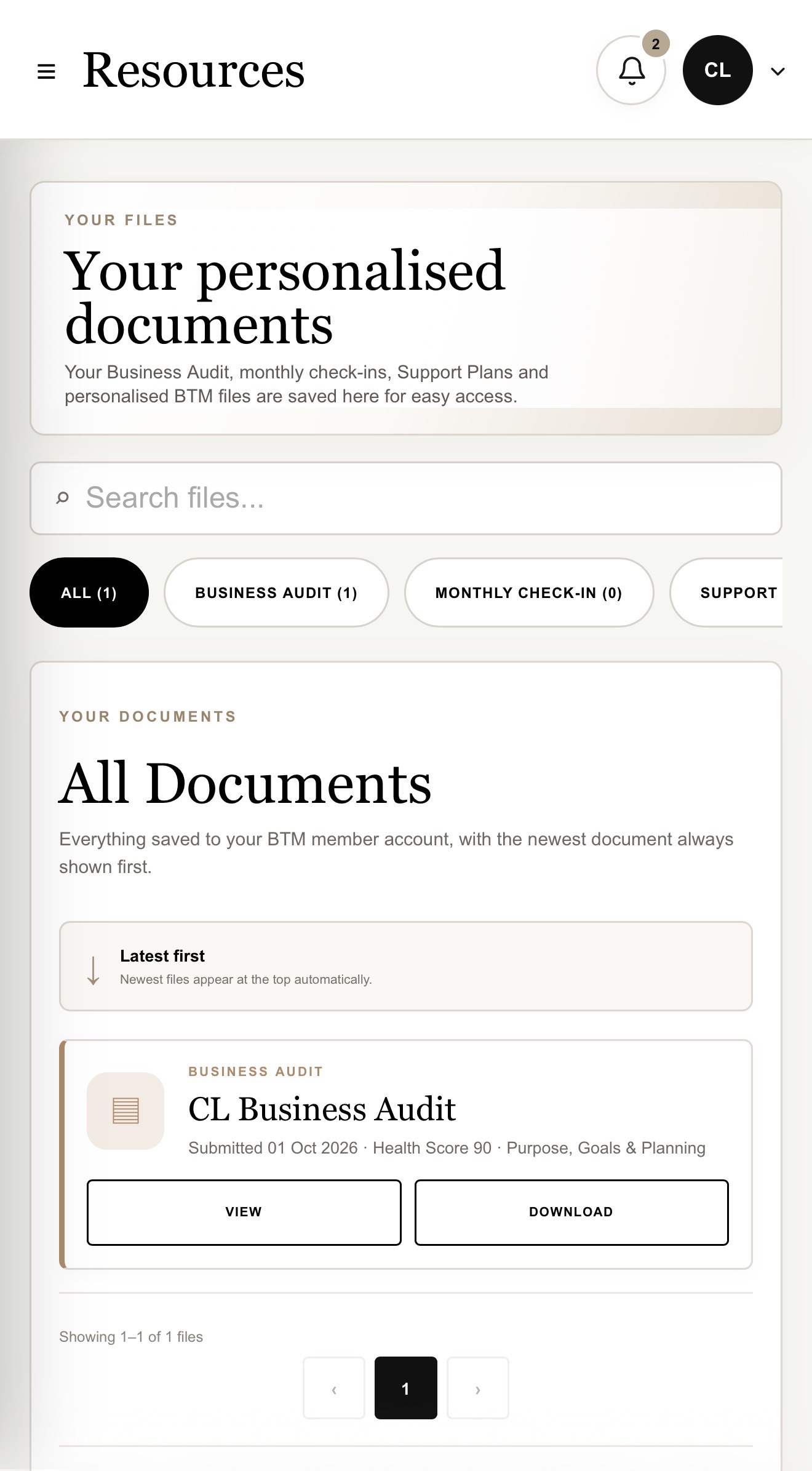812x1471 pixels.
Task: Click the 'YOUR DOCUMENTS' section label
Action: click(x=148, y=717)
